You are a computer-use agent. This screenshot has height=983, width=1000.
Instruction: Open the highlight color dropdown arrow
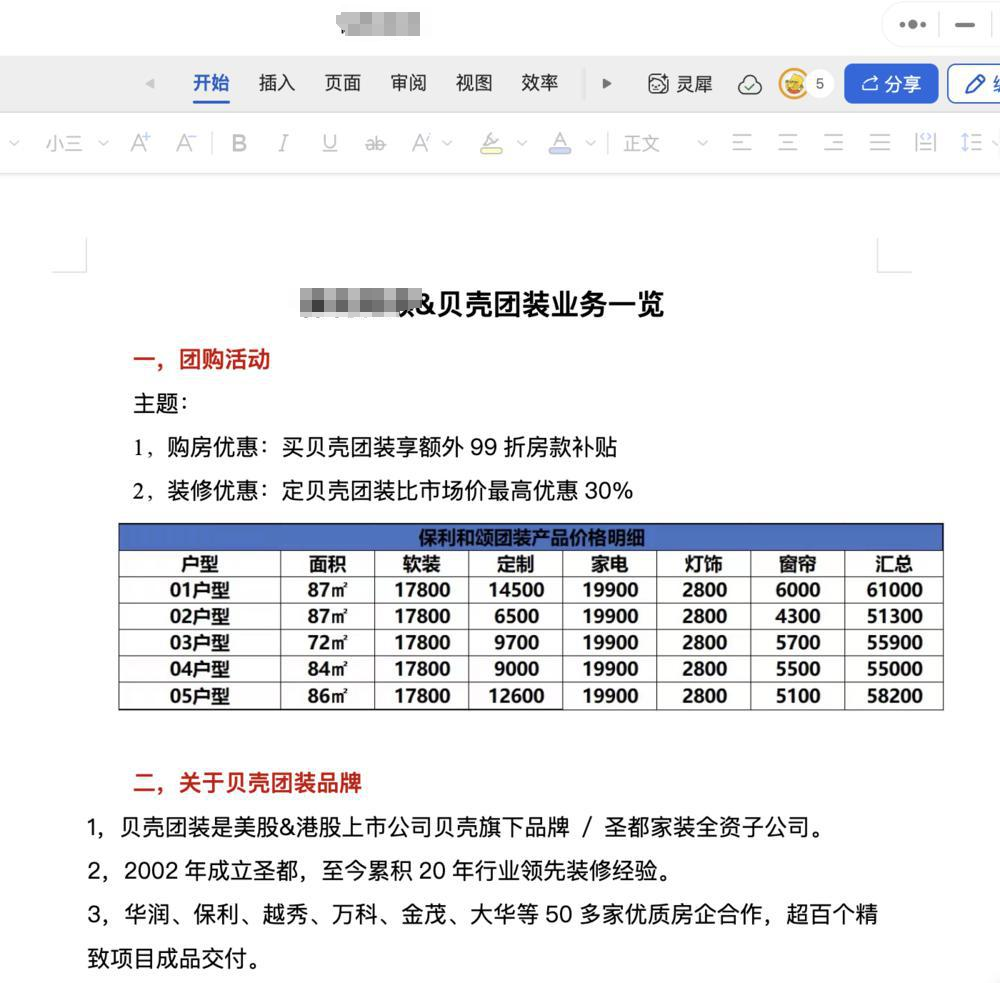[x=522, y=144]
